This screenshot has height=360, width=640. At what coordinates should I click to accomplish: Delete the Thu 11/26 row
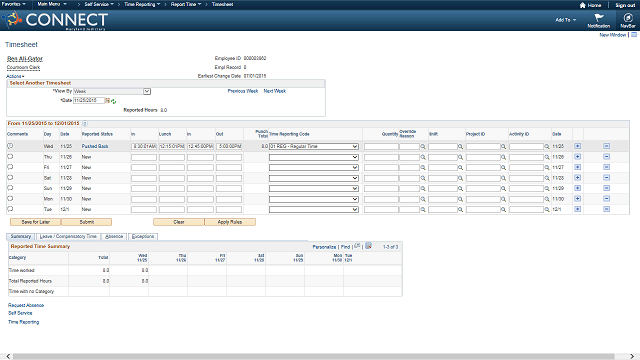(607, 157)
